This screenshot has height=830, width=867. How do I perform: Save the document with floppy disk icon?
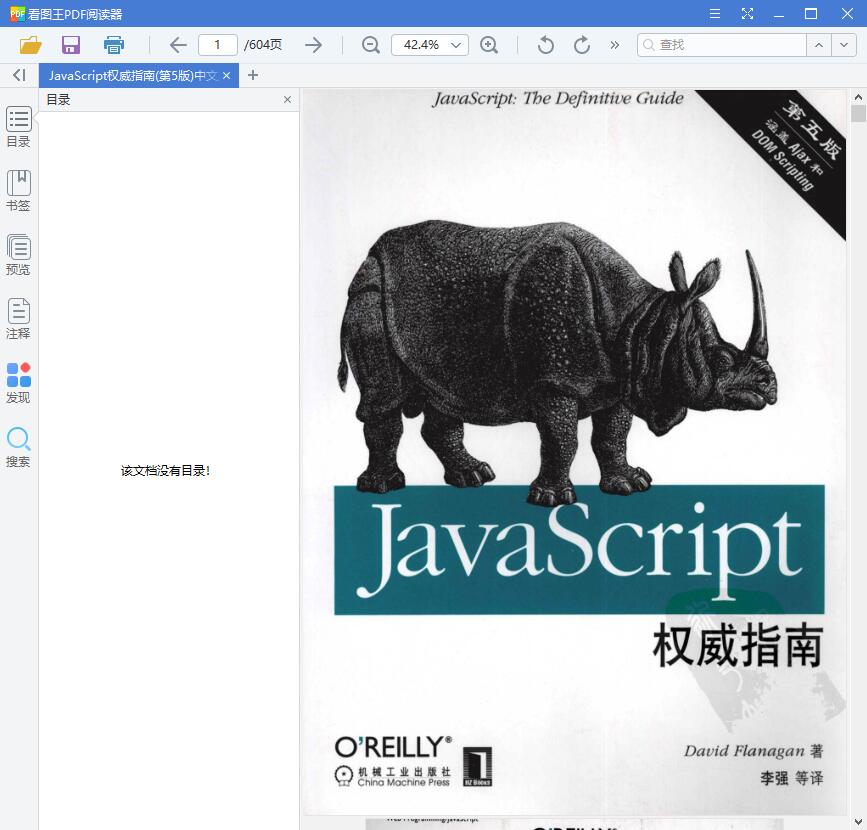click(x=71, y=45)
